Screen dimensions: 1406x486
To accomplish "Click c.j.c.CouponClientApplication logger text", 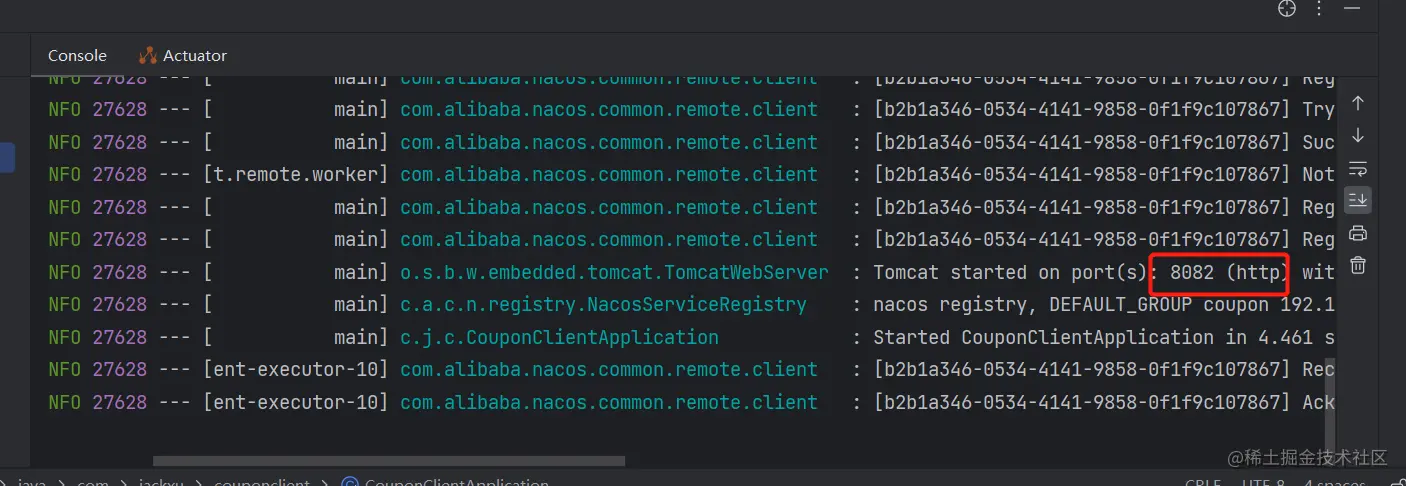I will [x=559, y=337].
